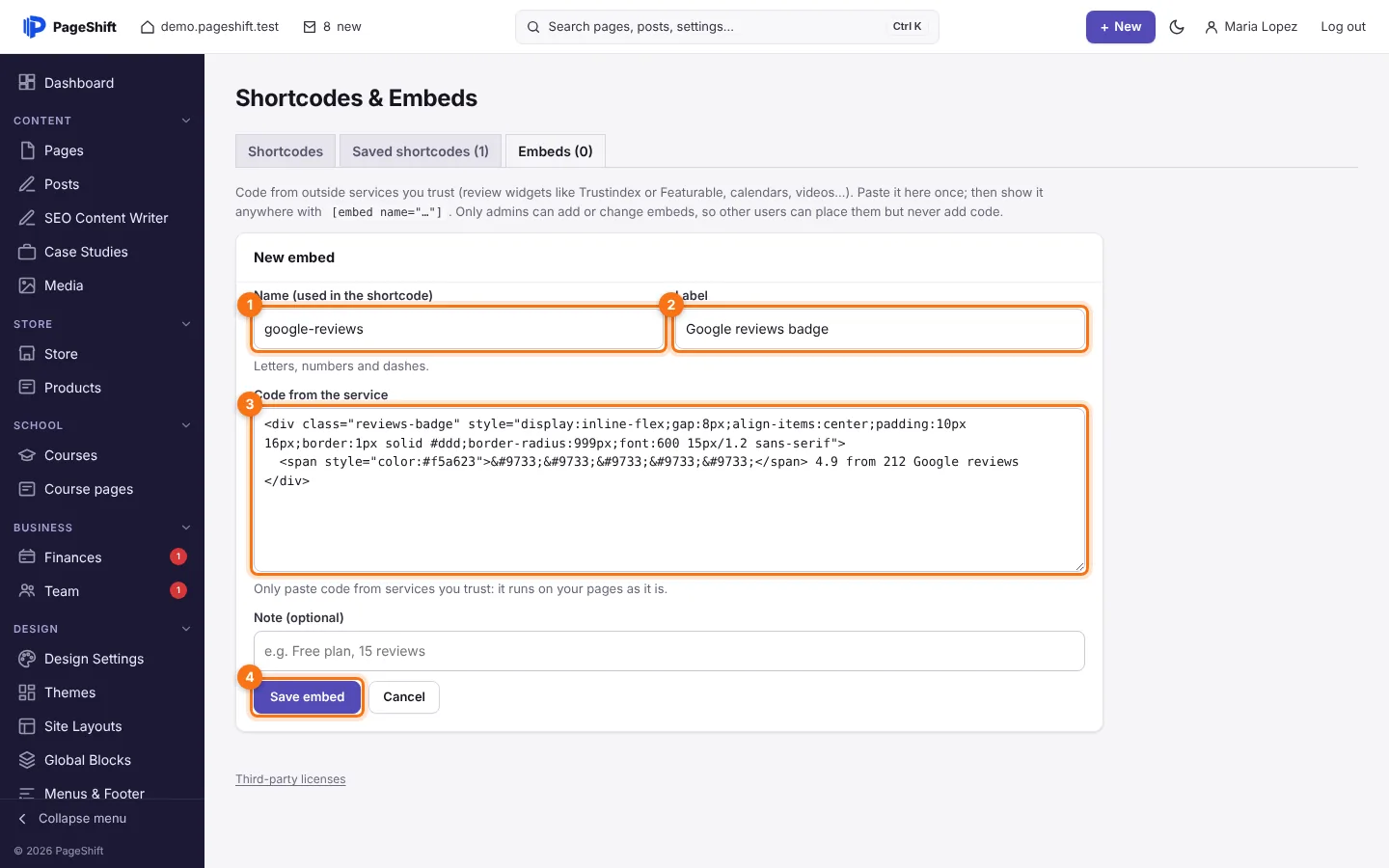The width and height of the screenshot is (1389, 868).
Task: Switch to the Shortcodes tab
Action: pyautogui.click(x=286, y=151)
